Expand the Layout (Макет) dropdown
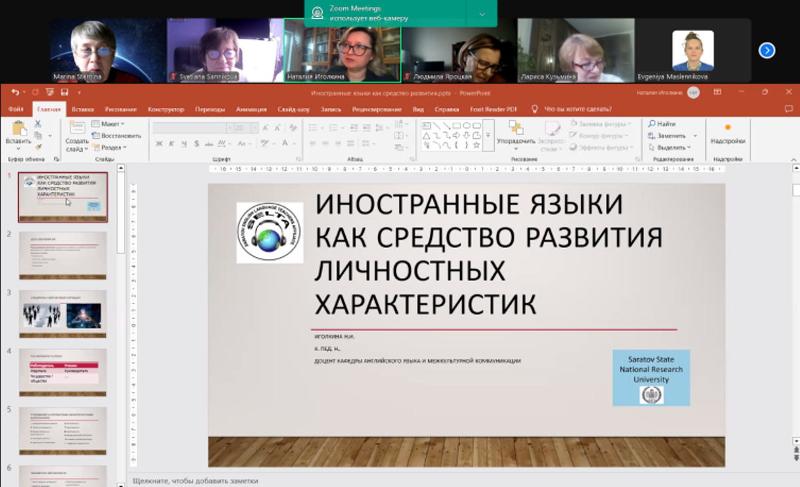800x487 pixels. click(x=110, y=124)
